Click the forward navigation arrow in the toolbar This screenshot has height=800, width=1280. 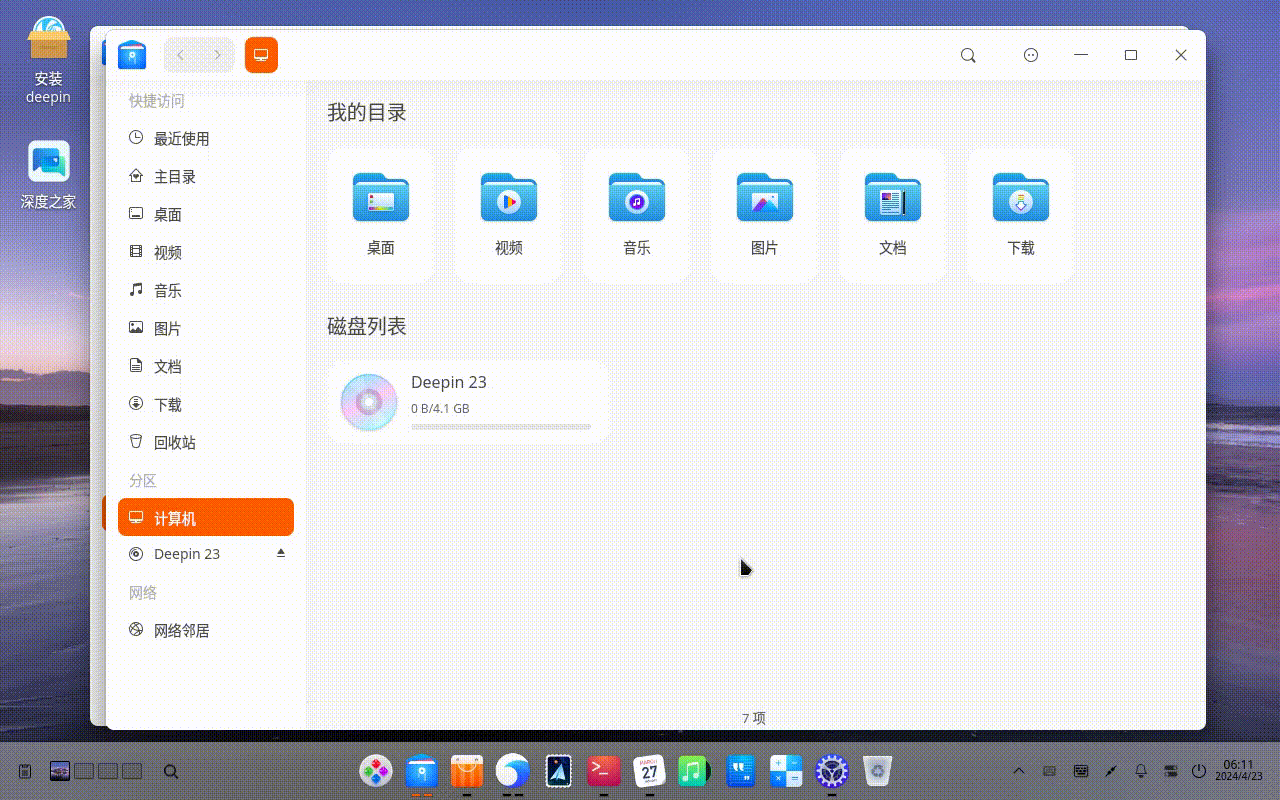click(216, 55)
